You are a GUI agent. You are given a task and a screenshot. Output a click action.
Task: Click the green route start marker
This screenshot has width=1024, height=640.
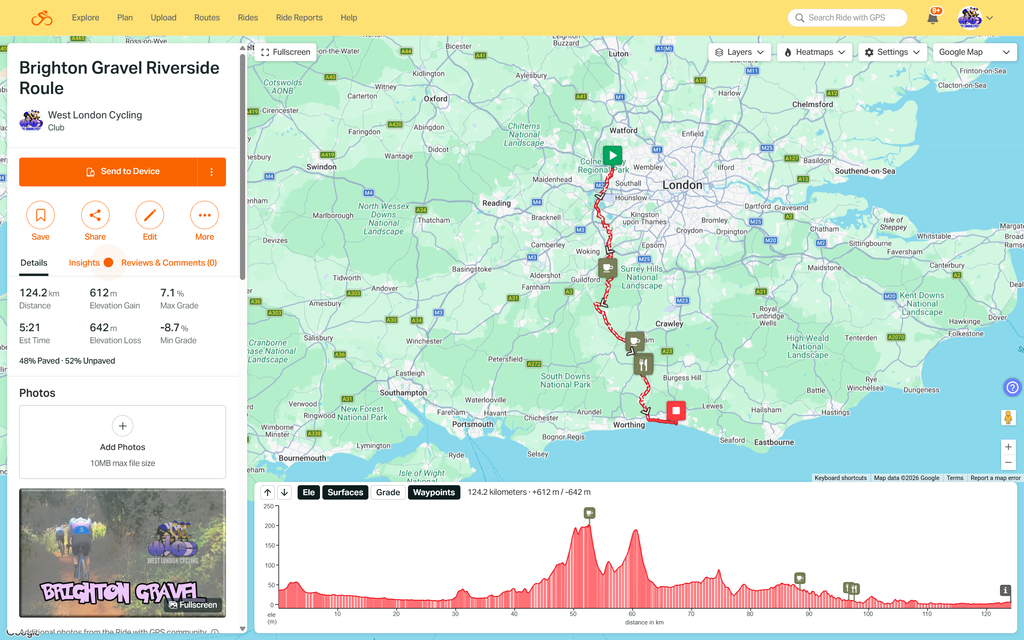coord(612,155)
